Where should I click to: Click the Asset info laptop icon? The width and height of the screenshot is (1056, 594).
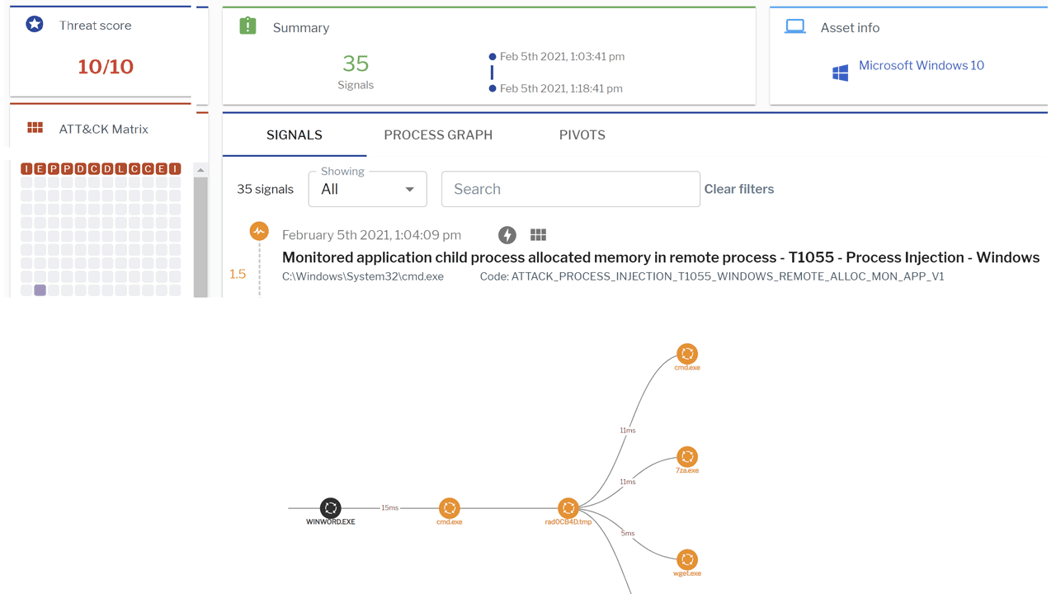click(x=795, y=27)
